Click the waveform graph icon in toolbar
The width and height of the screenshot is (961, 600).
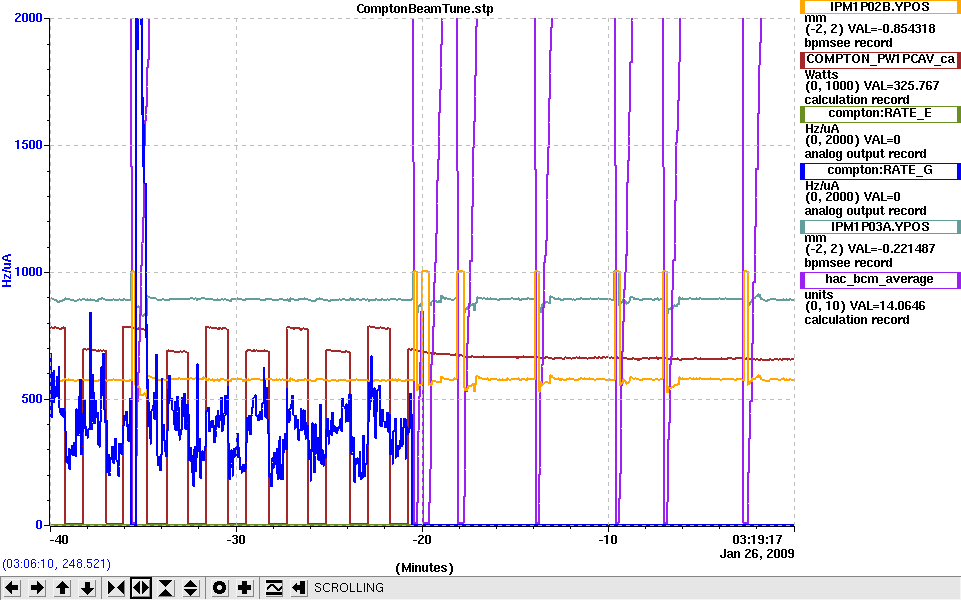click(273, 588)
